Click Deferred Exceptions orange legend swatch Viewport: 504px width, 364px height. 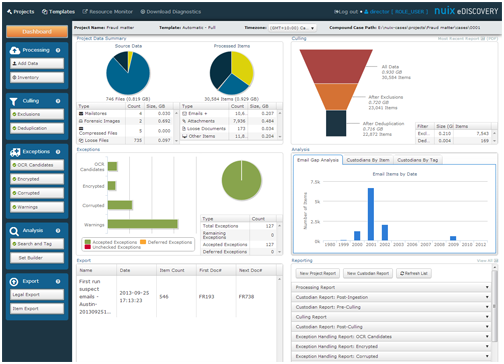(x=143, y=242)
